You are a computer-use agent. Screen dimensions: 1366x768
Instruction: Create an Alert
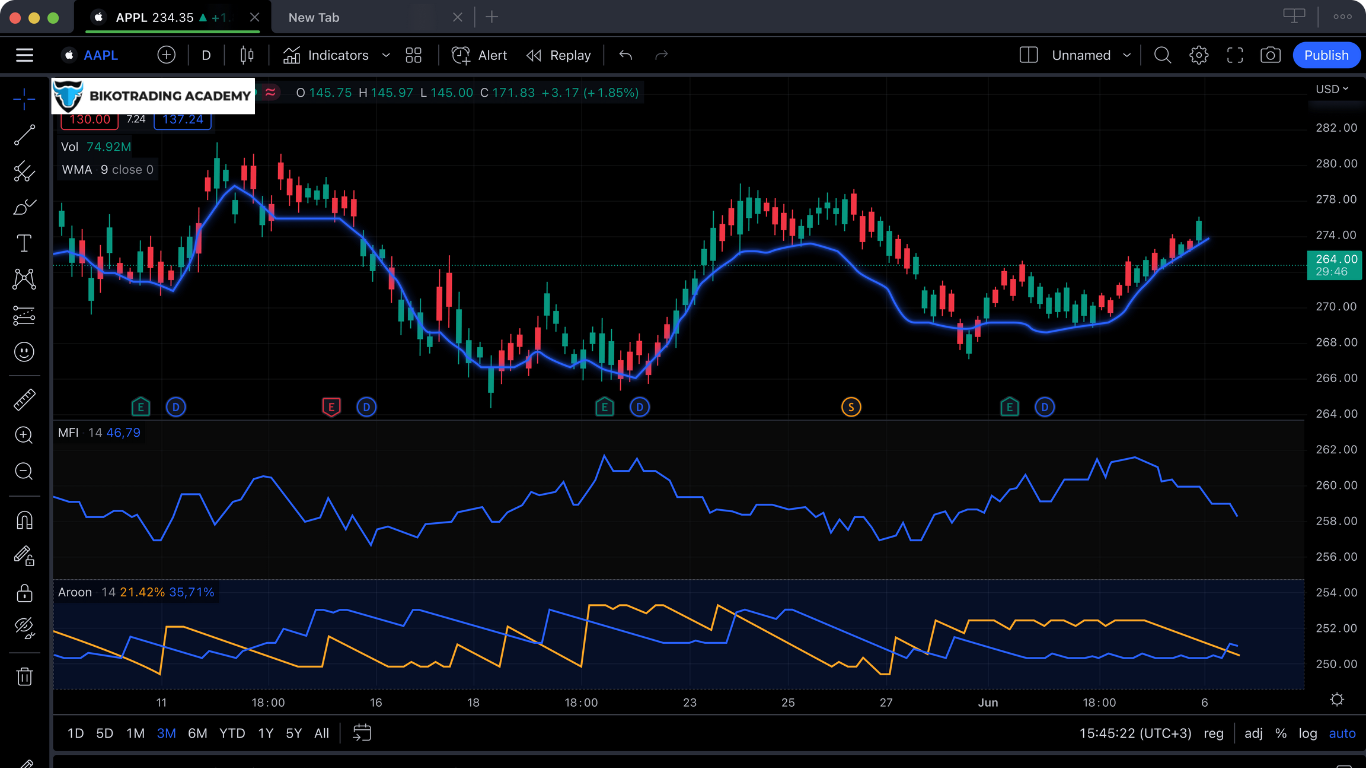coord(479,55)
